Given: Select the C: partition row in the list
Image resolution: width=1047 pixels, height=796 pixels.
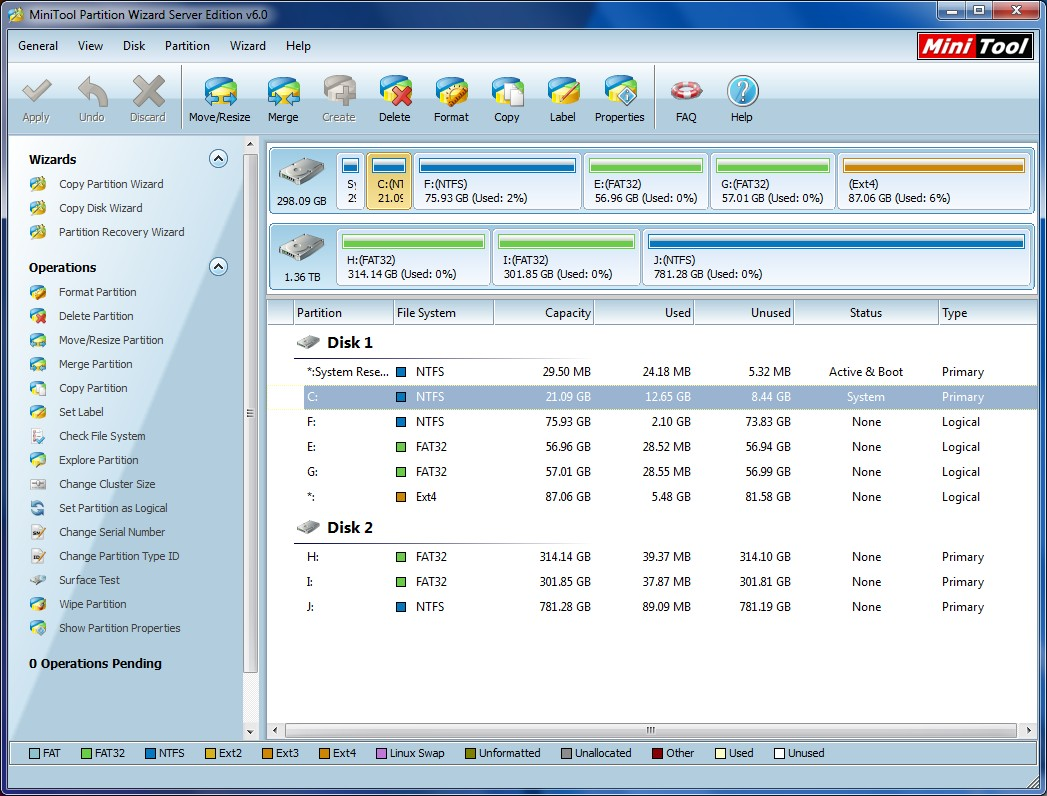Looking at the screenshot, I should click(x=500, y=396).
